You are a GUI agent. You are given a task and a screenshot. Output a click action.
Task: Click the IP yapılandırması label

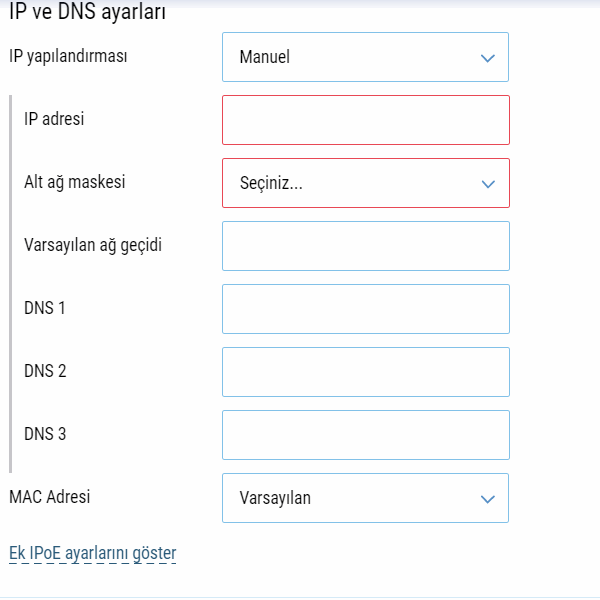tap(68, 55)
